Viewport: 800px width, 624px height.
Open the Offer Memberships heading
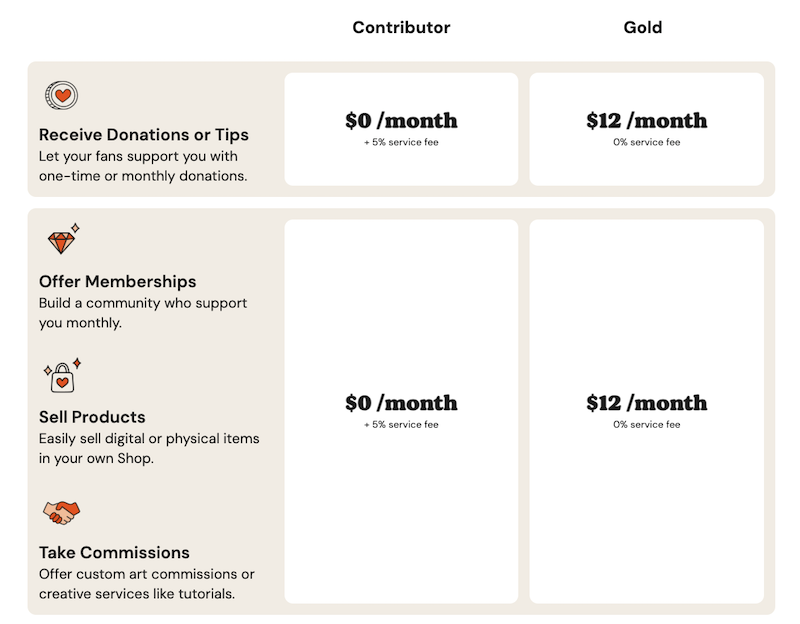[117, 282]
